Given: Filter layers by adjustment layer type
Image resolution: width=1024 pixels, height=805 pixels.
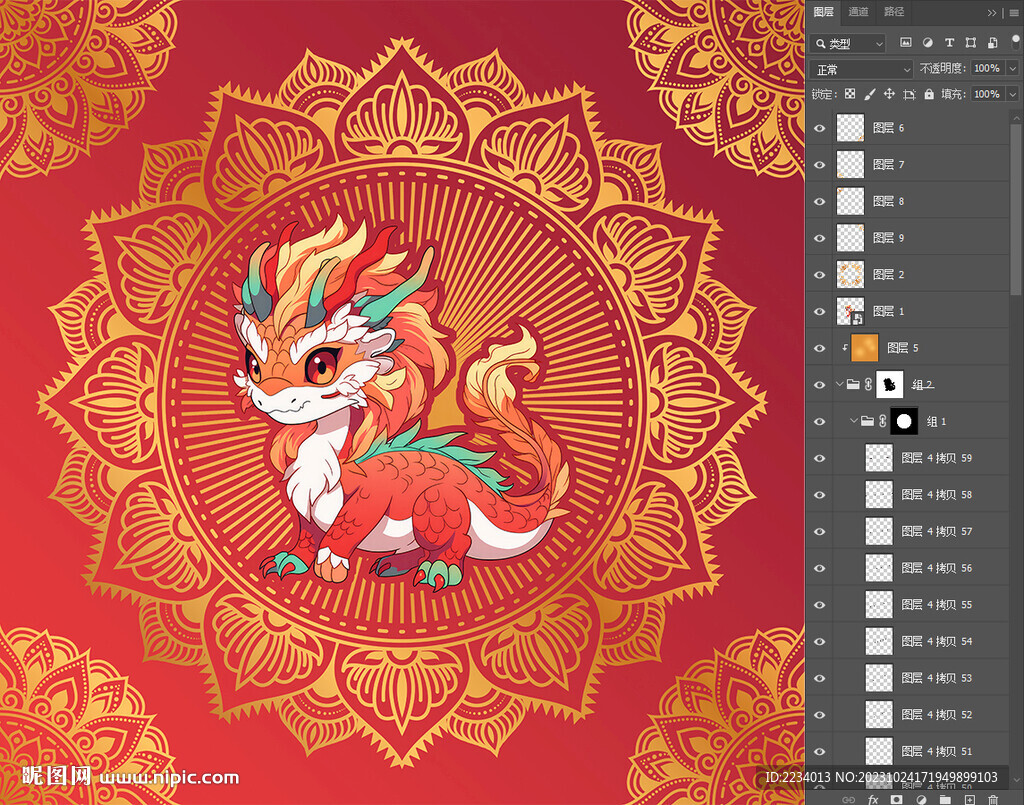Looking at the screenshot, I should coord(927,43).
